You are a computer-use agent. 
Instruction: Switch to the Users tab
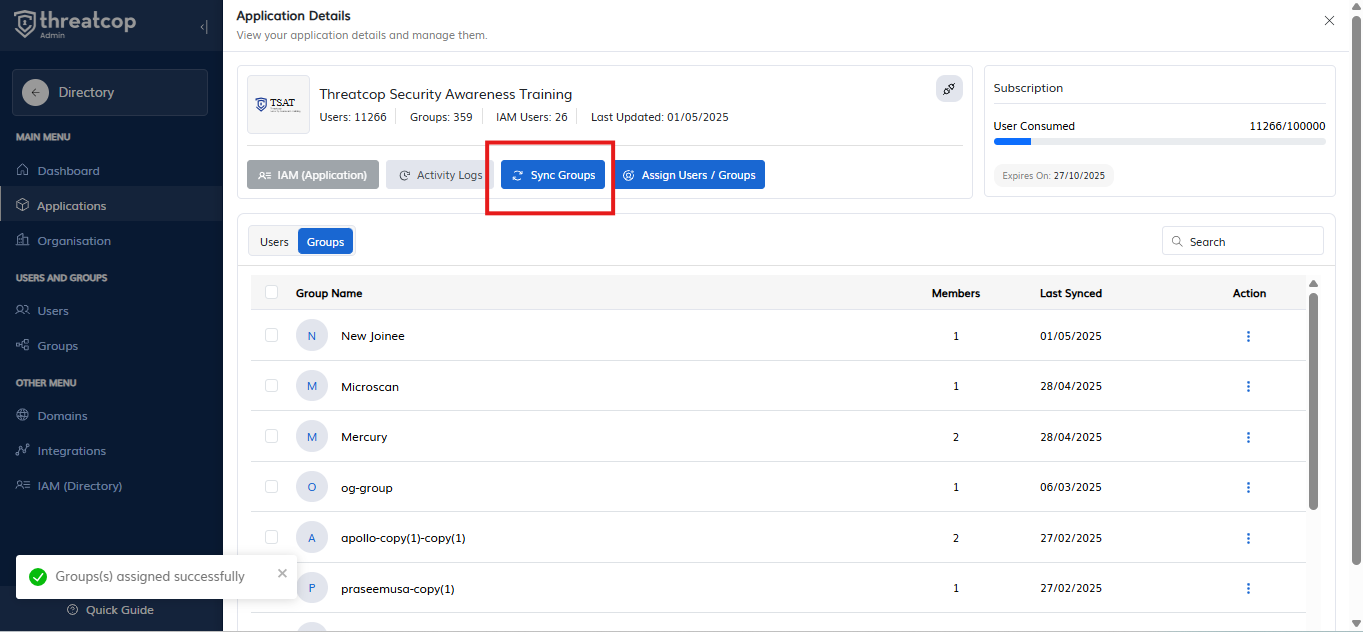pyautogui.click(x=274, y=242)
